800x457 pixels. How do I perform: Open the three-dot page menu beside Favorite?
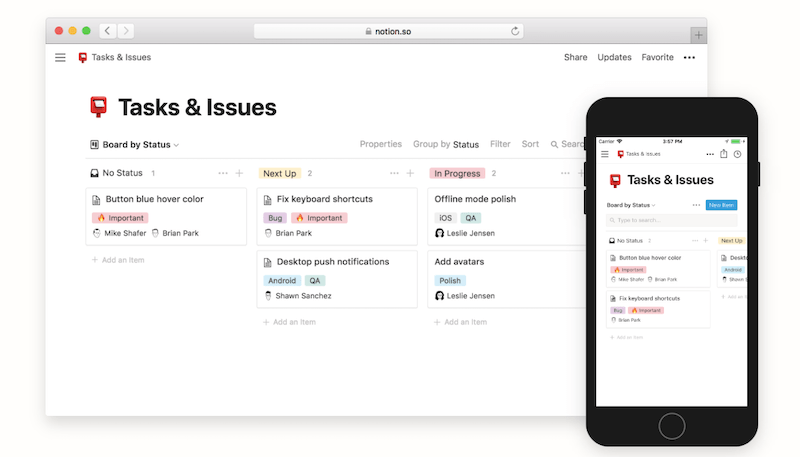(x=689, y=58)
